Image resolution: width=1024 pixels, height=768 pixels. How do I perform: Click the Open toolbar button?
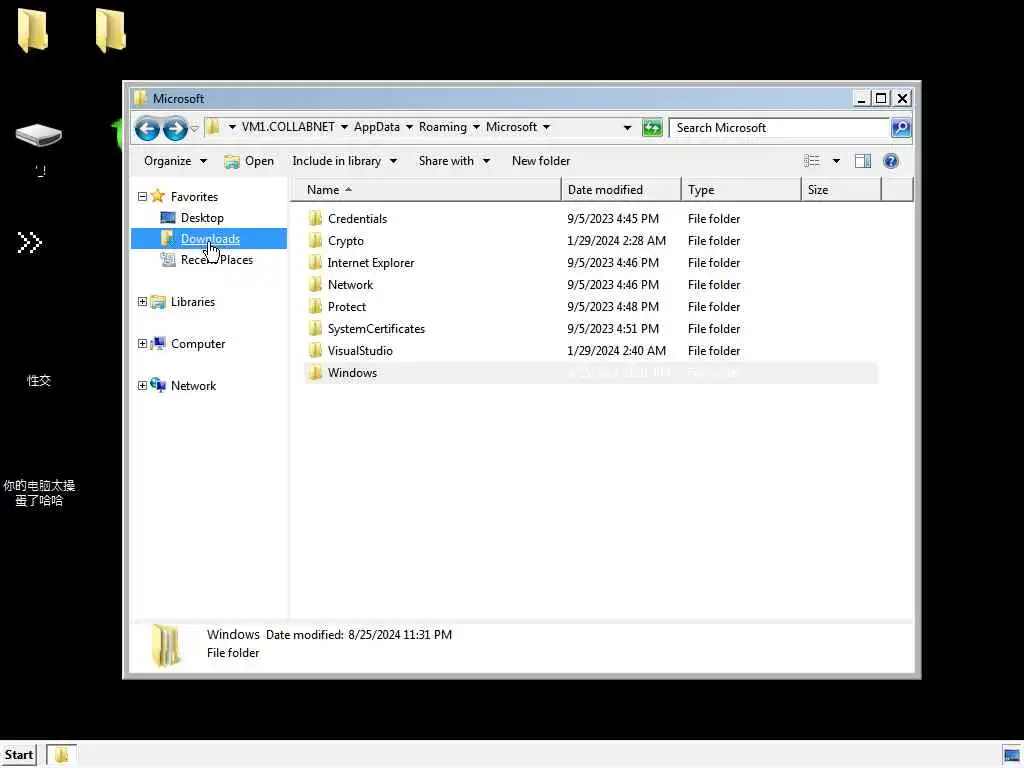point(249,161)
